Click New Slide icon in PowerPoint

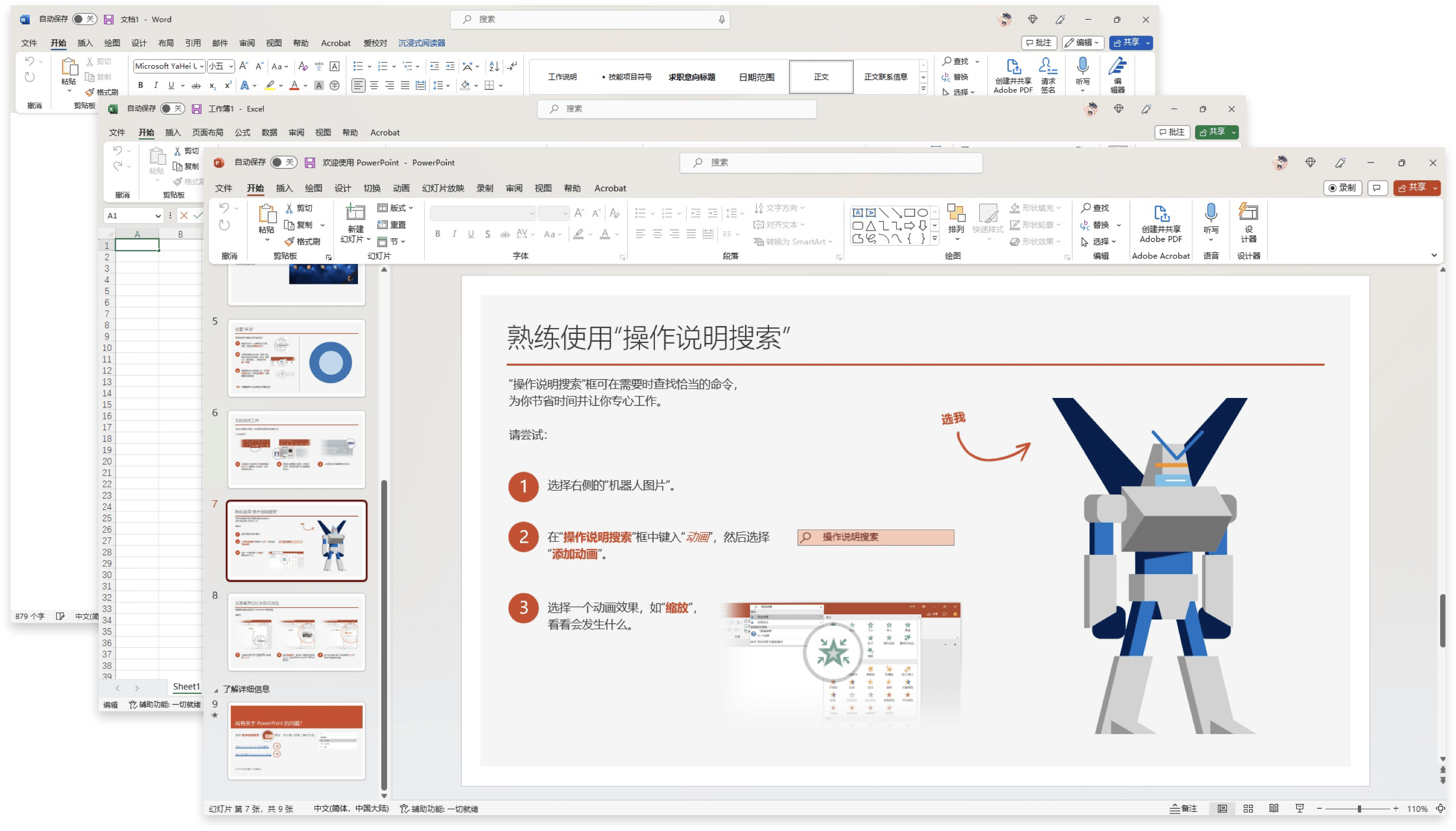click(355, 213)
